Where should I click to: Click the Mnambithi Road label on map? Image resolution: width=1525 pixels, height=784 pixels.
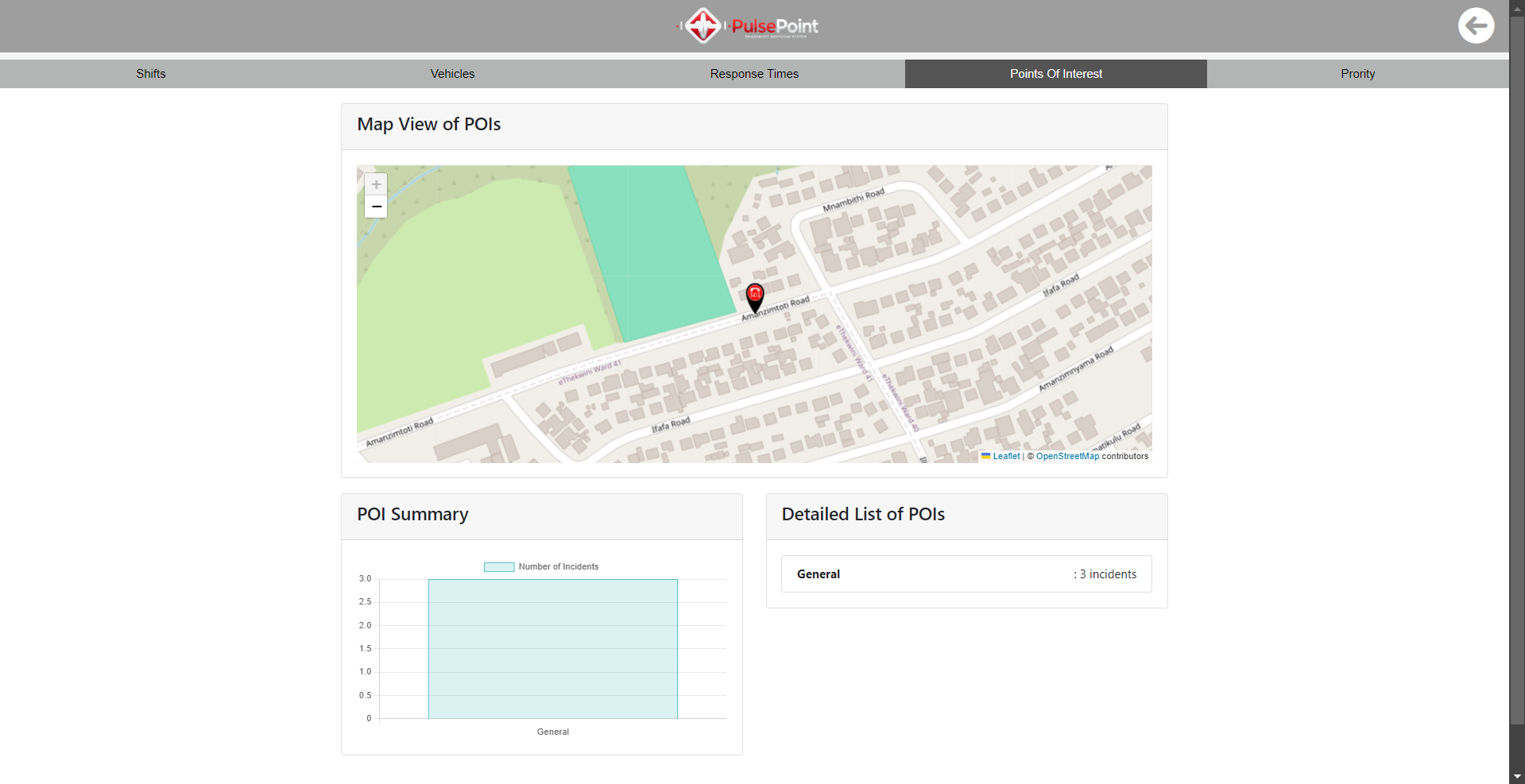click(853, 200)
